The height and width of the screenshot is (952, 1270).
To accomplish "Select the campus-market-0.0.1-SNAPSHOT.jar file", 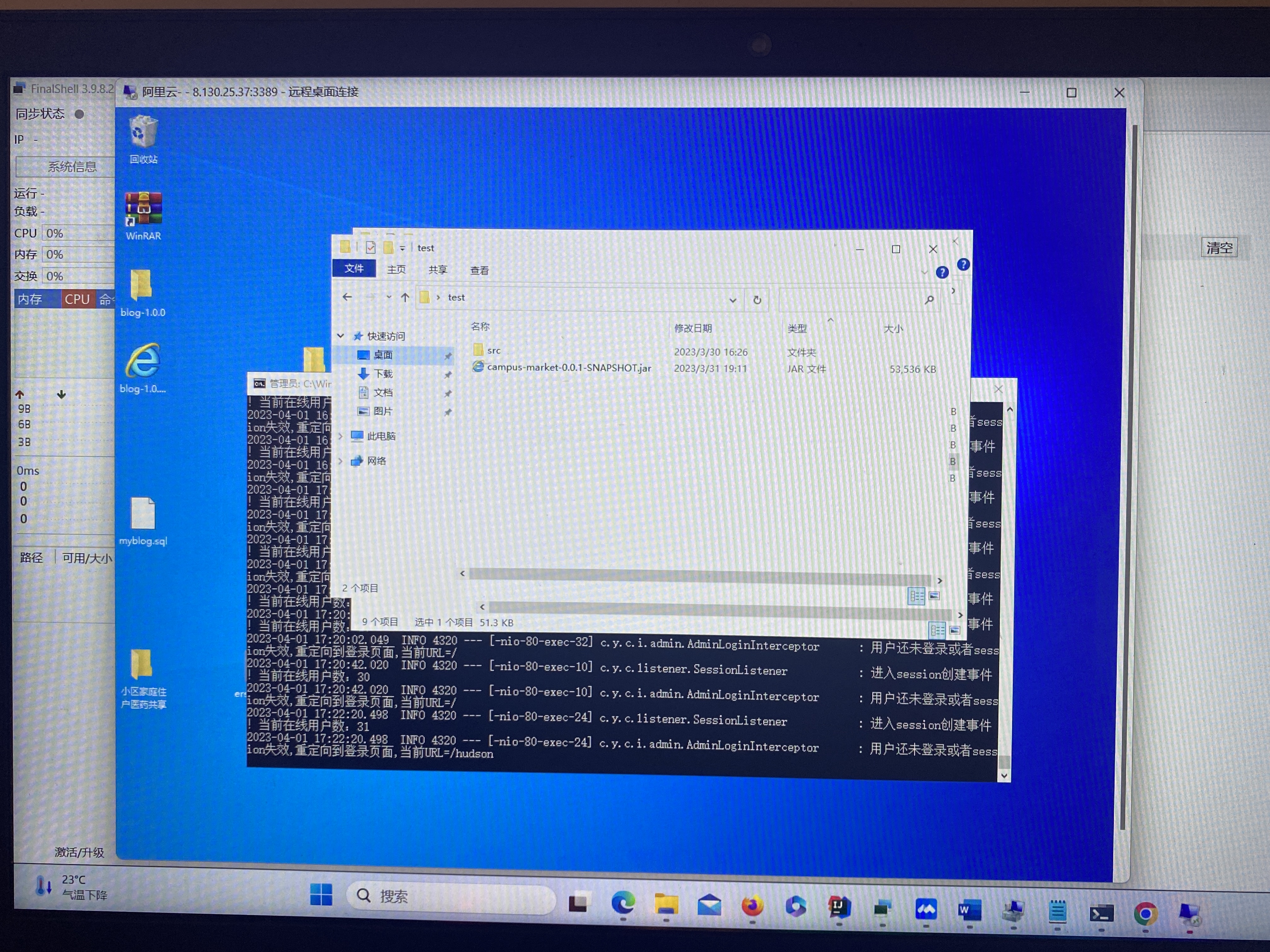I will point(569,368).
